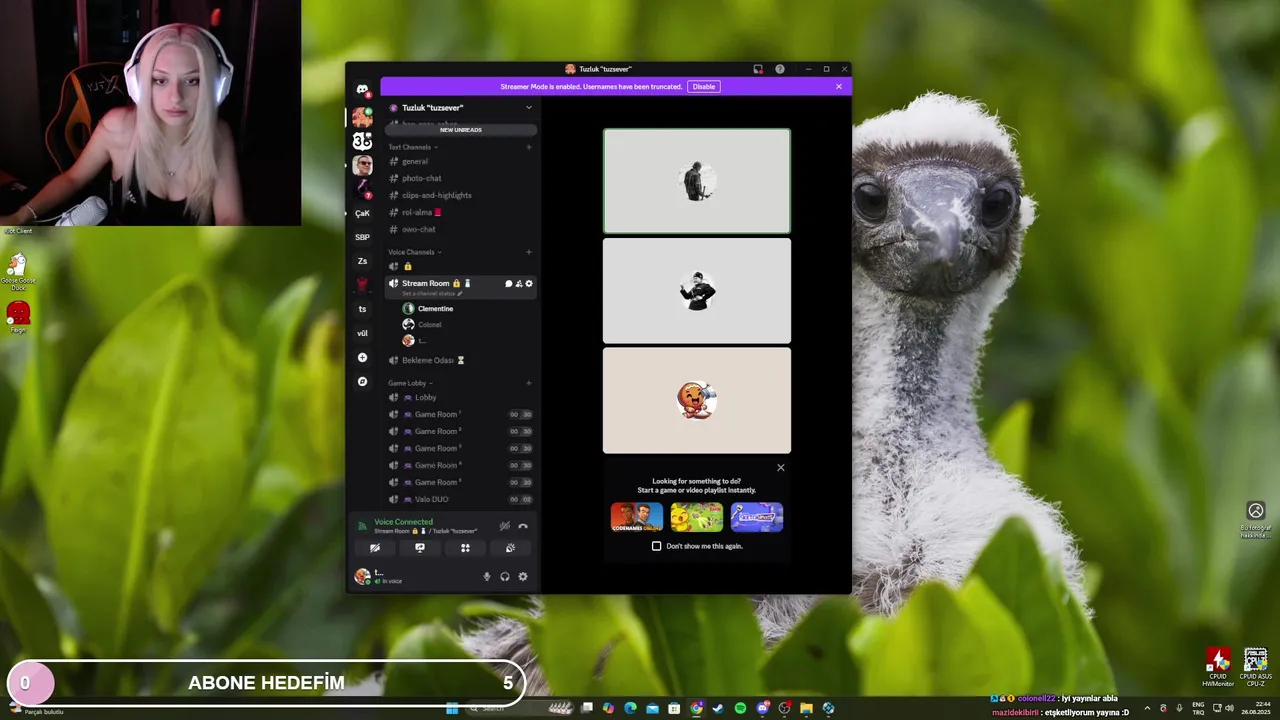Open Discord user settings gear
This screenshot has width=1280, height=720.
[522, 576]
